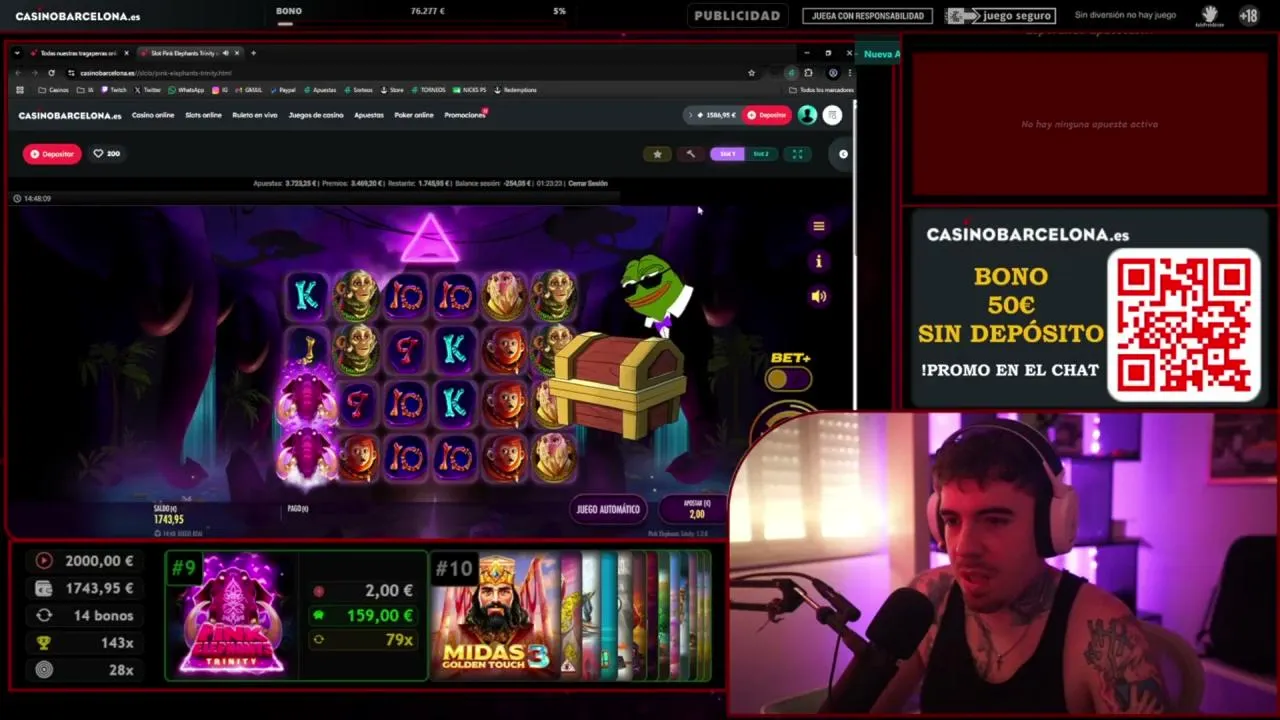
Task: Click the Juega con Responsabilidad banner
Action: (867, 16)
